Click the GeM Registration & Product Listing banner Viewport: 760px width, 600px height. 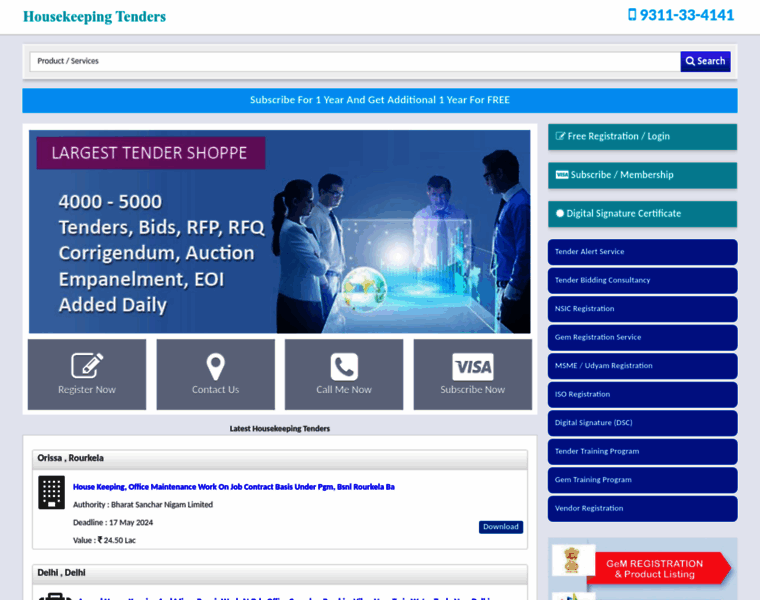(x=659, y=568)
